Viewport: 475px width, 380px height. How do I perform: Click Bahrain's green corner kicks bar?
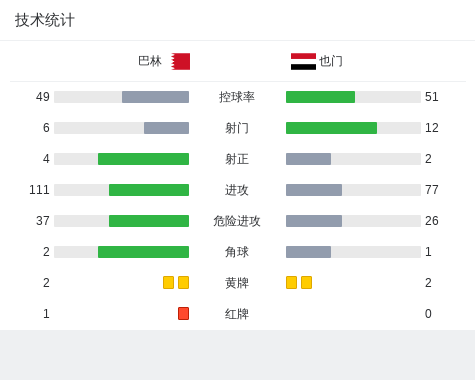[x=143, y=252]
